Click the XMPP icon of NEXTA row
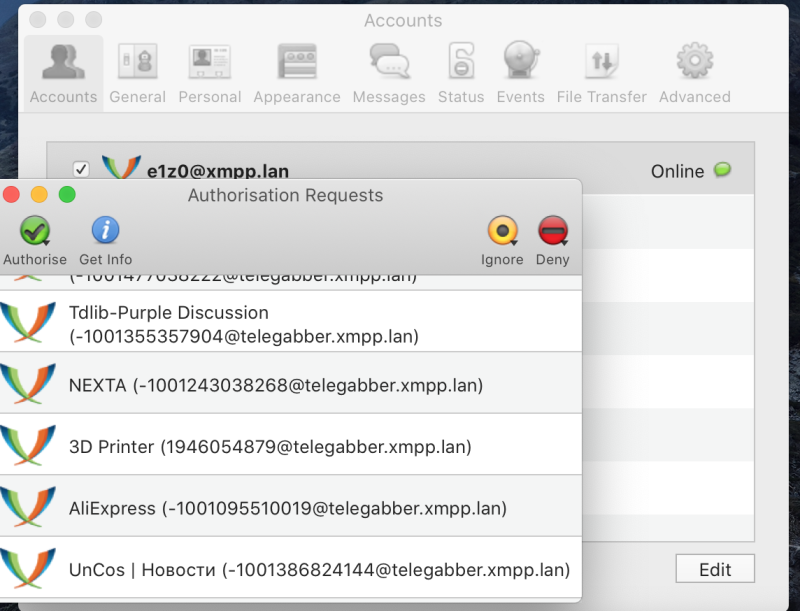 click(28, 384)
